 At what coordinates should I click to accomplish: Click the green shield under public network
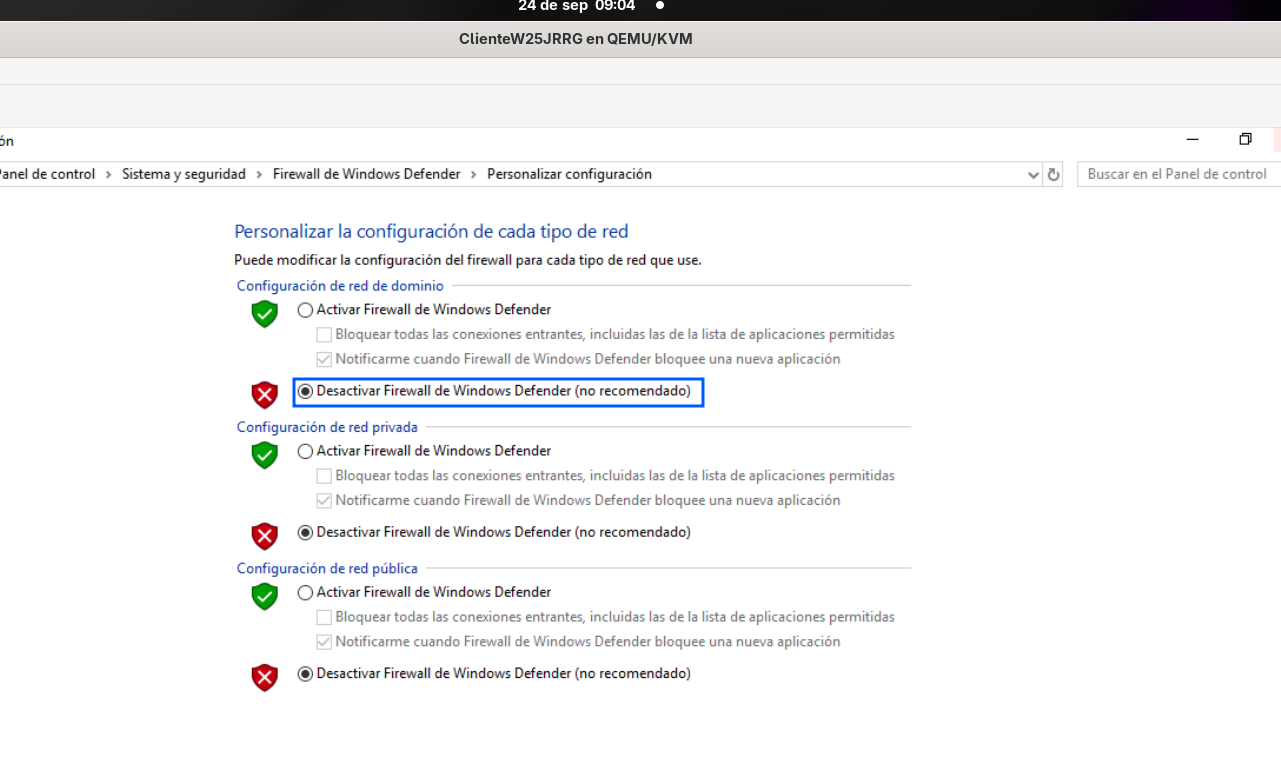pos(264,596)
